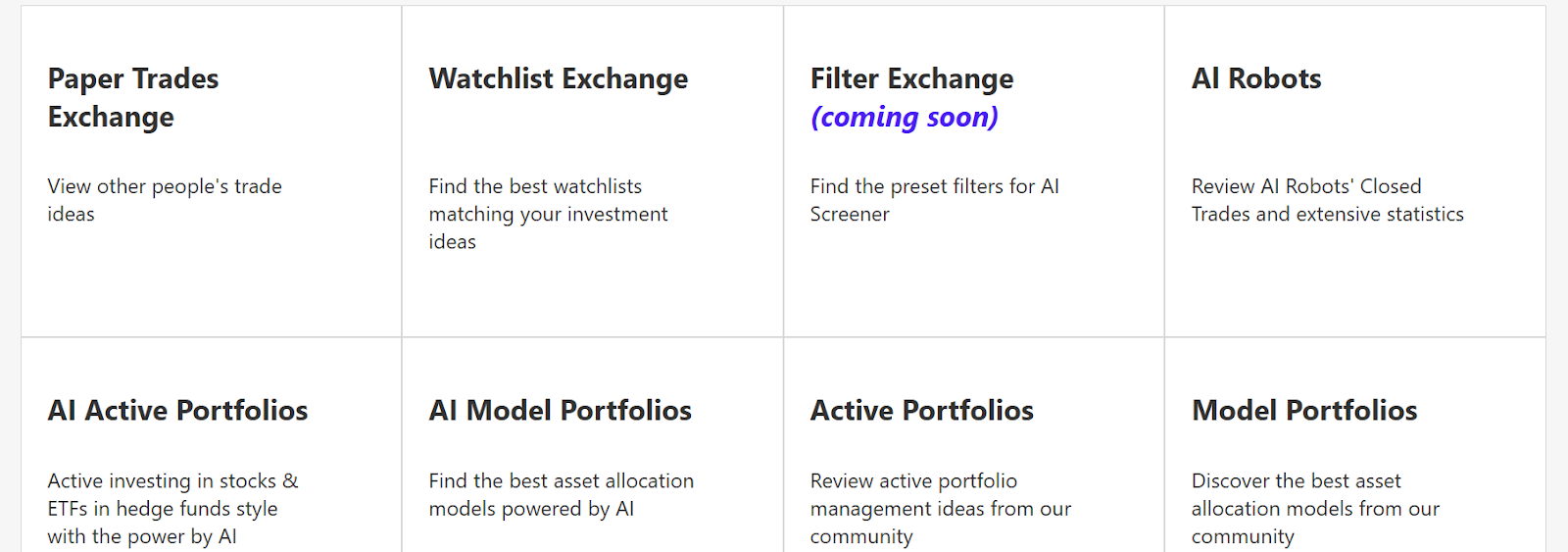Open the Paper Trades Exchange heading
The height and width of the screenshot is (552, 1568).
(x=133, y=97)
